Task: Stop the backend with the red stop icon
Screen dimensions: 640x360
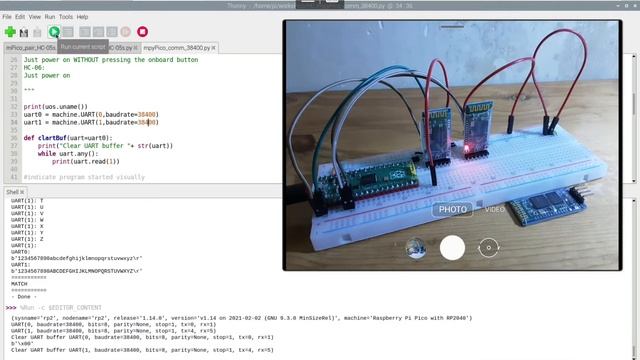Action: pos(142,31)
